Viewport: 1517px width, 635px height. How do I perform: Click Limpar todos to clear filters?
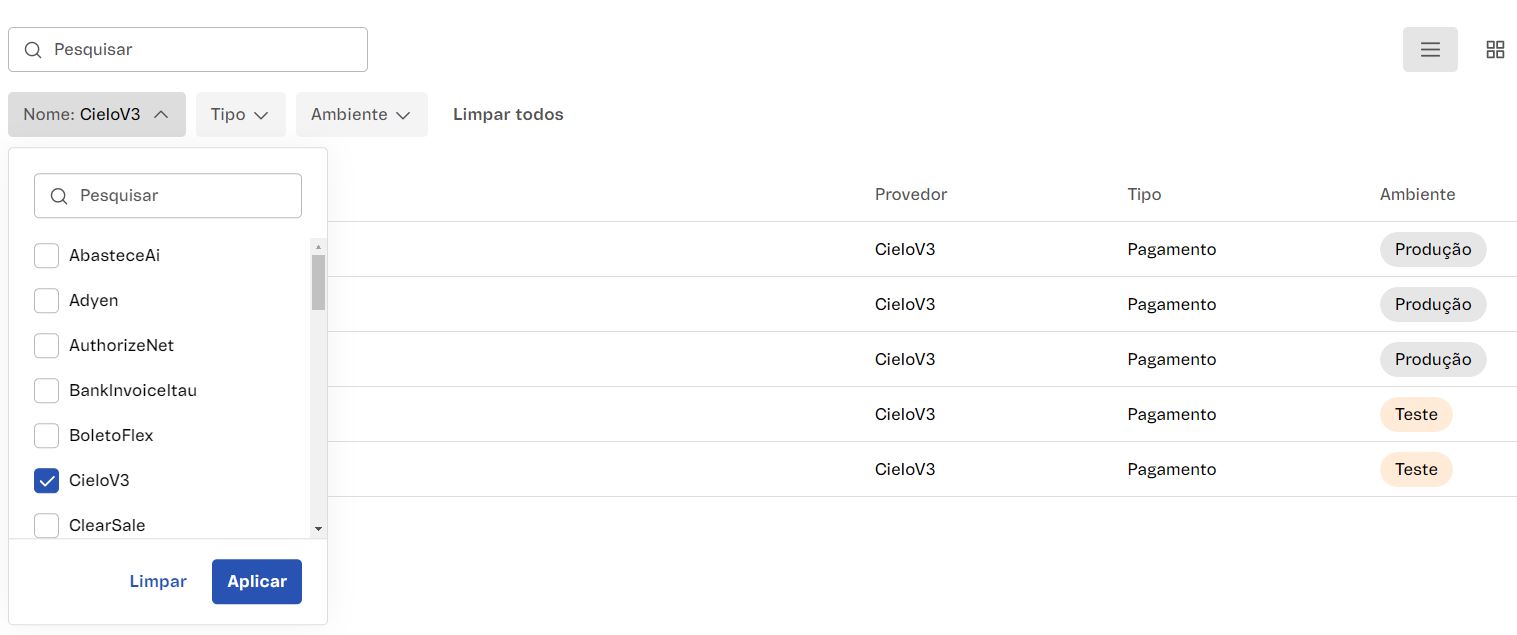tap(508, 115)
